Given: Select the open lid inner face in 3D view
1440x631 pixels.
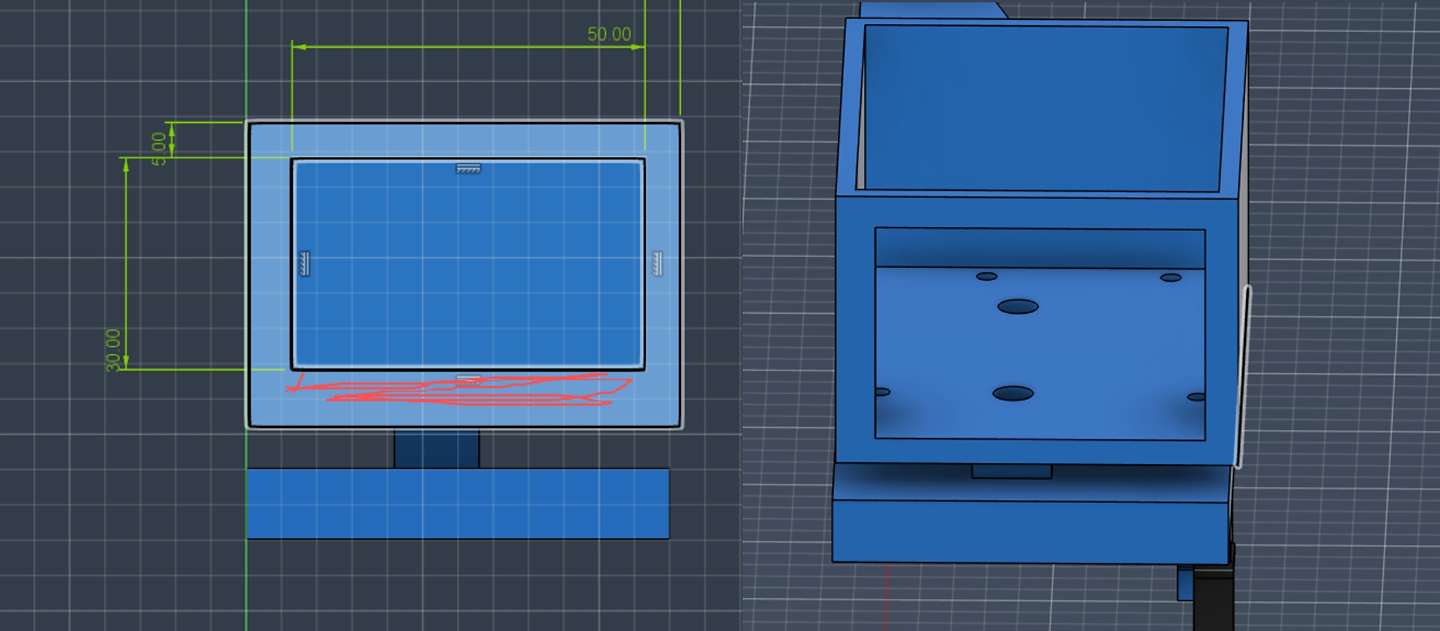Looking at the screenshot, I should 1044,108.
